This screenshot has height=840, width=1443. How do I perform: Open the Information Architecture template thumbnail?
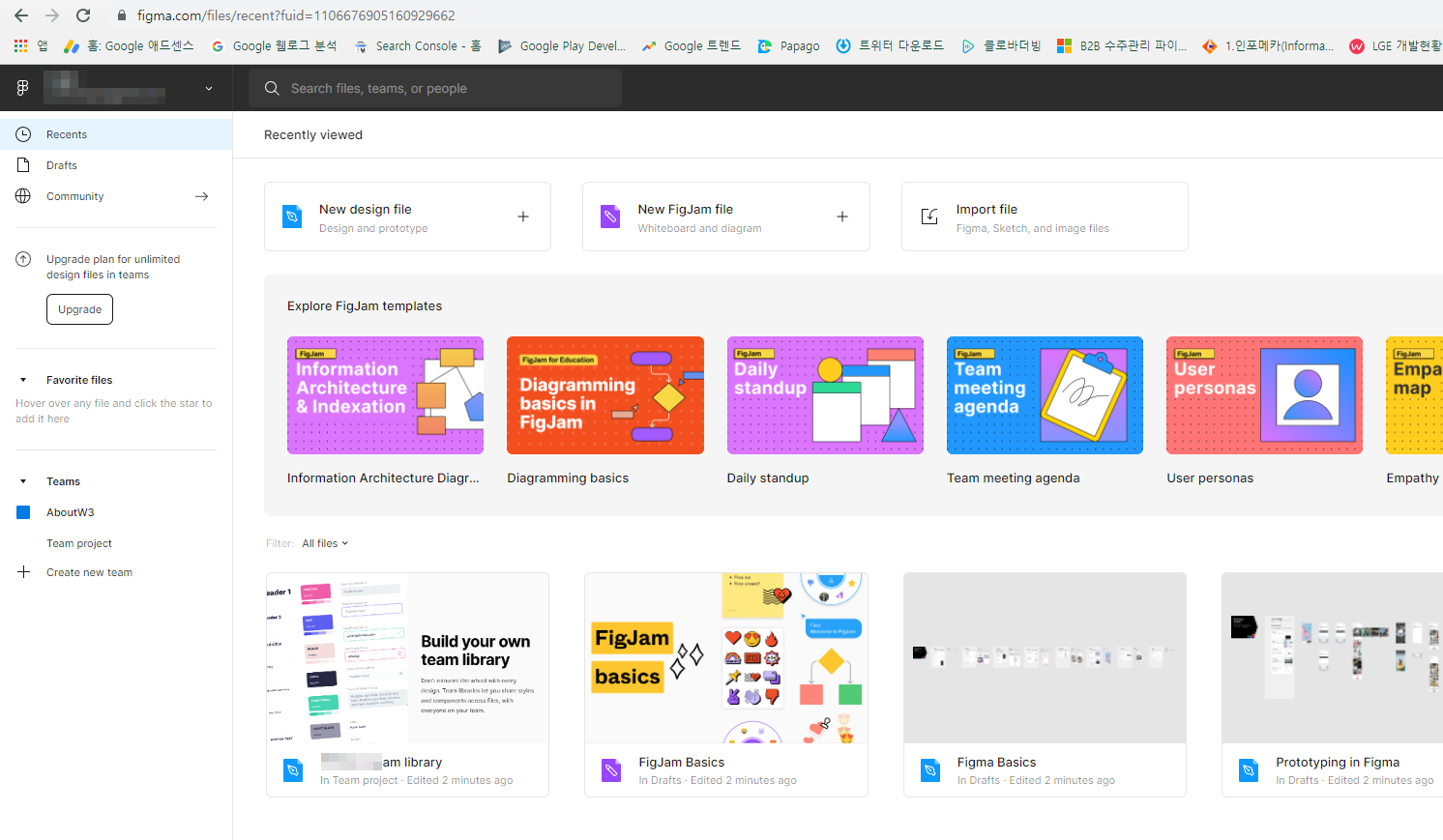coord(385,395)
